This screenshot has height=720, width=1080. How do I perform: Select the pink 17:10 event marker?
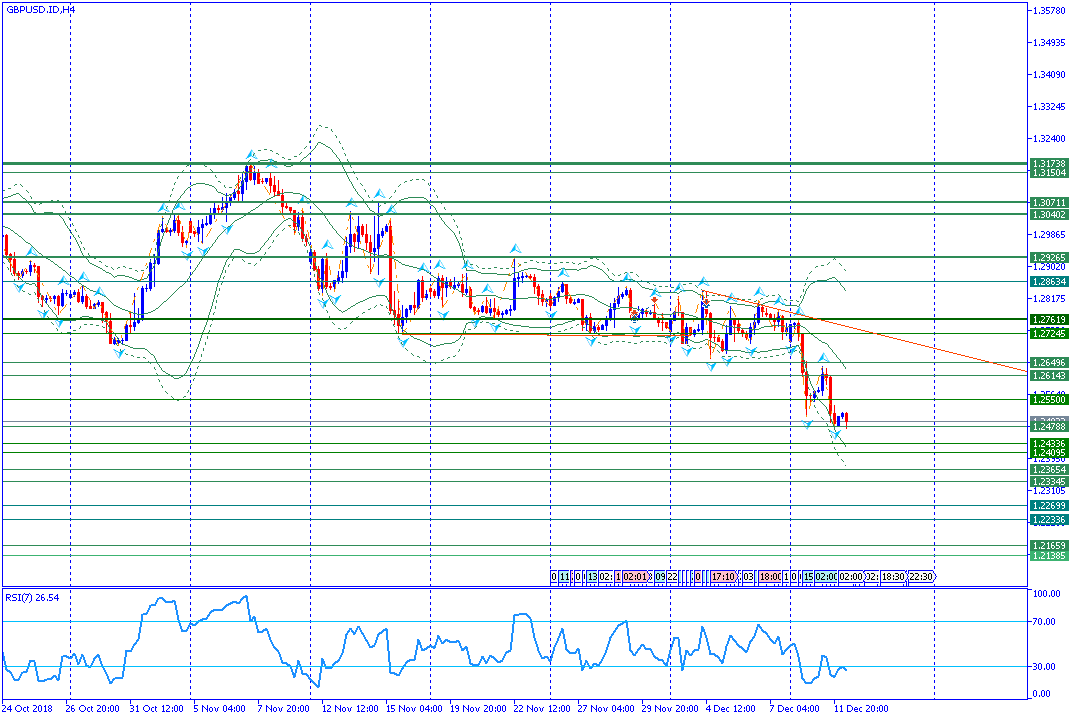tap(724, 577)
